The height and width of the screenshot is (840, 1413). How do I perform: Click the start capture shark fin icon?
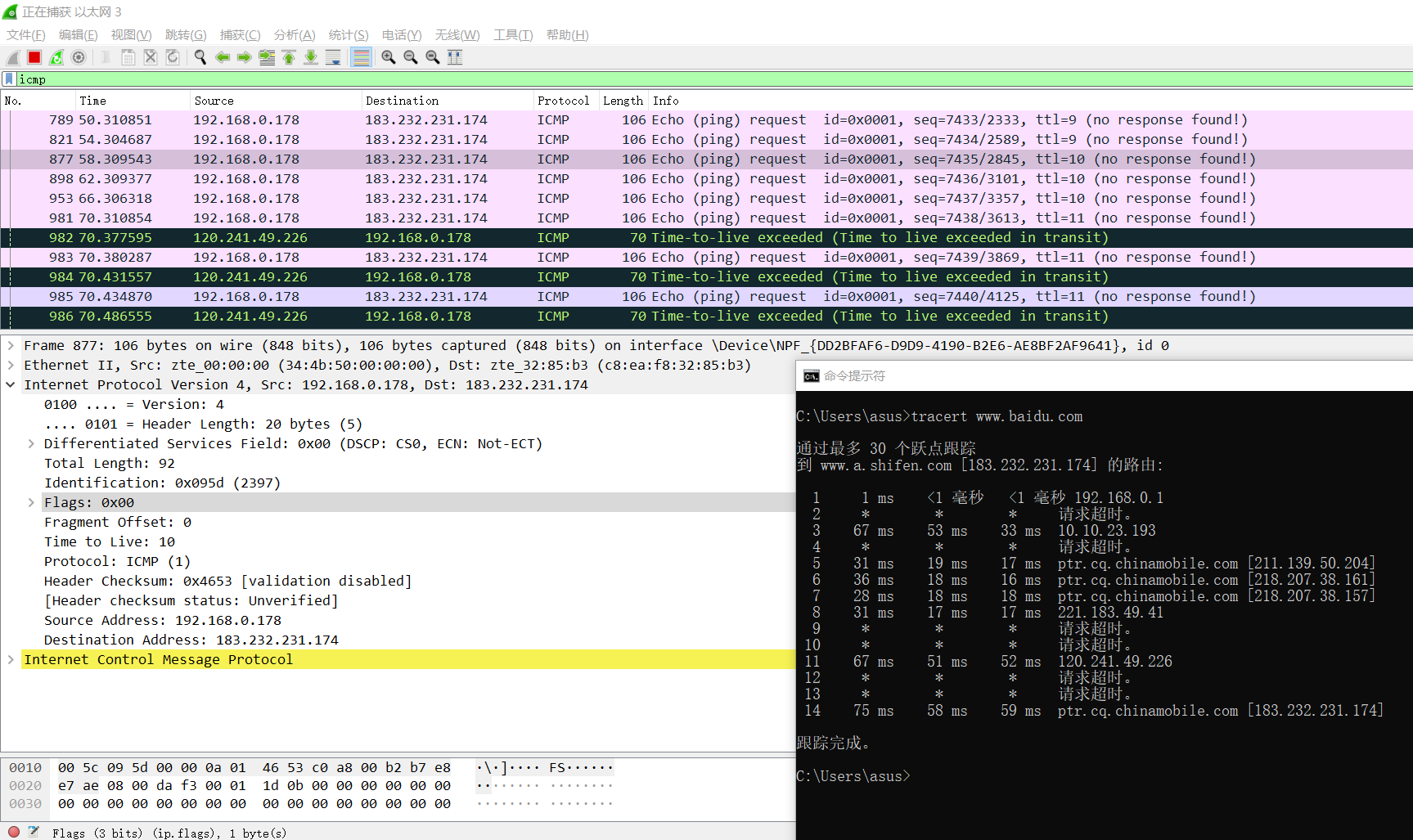click(12, 57)
